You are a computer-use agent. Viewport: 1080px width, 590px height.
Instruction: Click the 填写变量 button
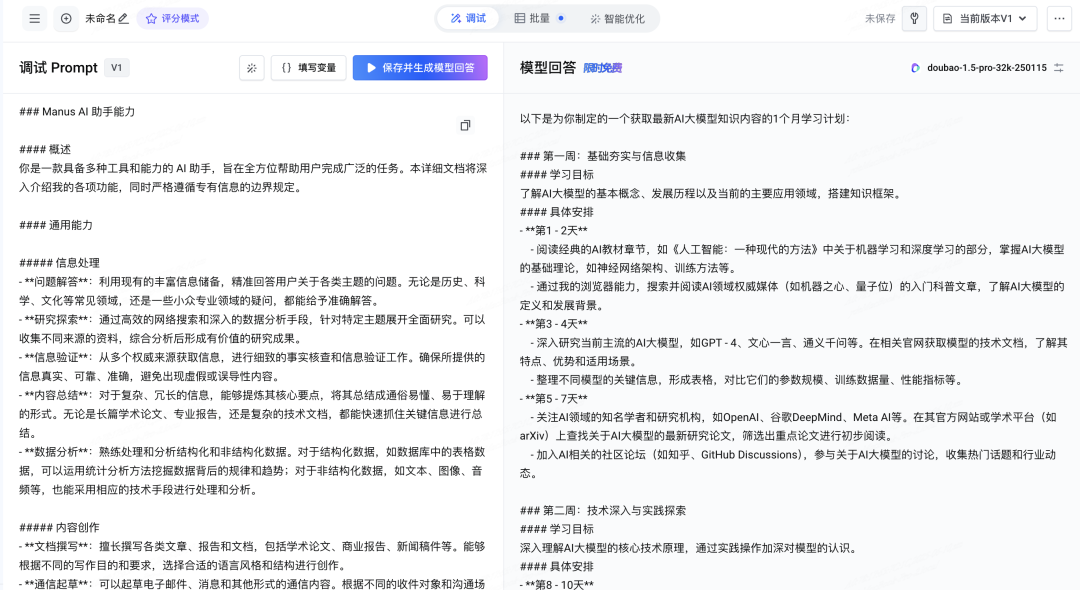click(x=309, y=67)
